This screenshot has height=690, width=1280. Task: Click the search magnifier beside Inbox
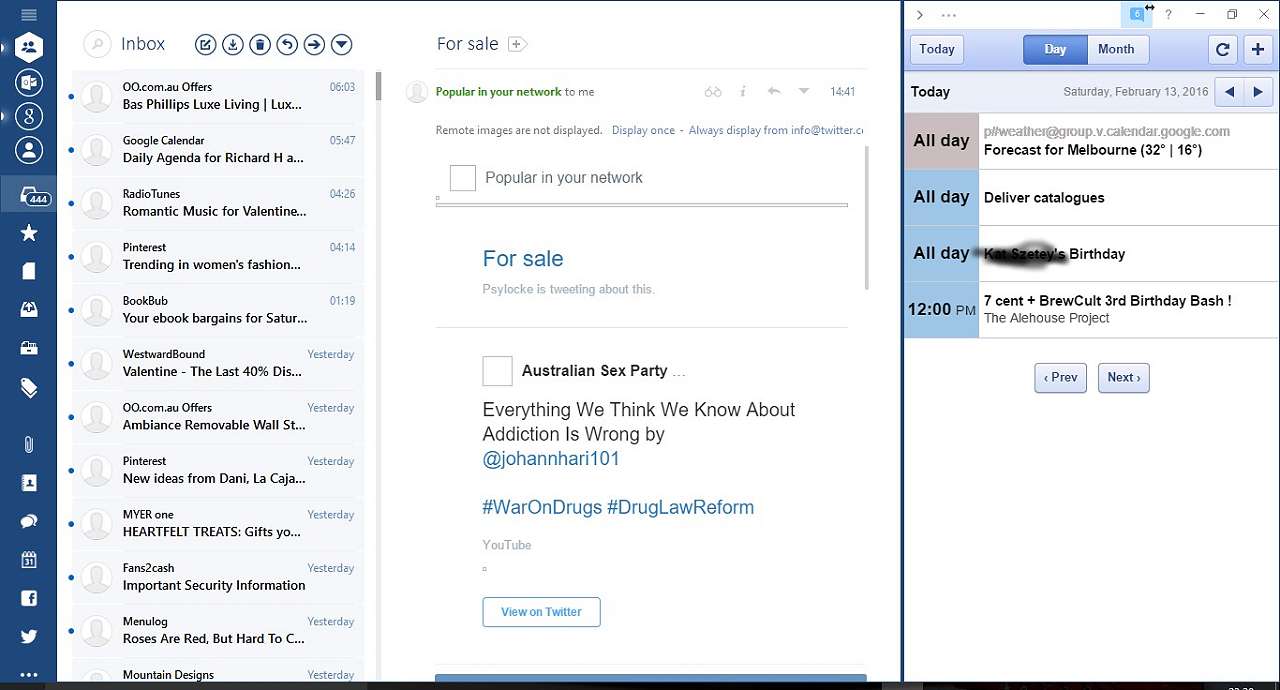[x=97, y=44]
